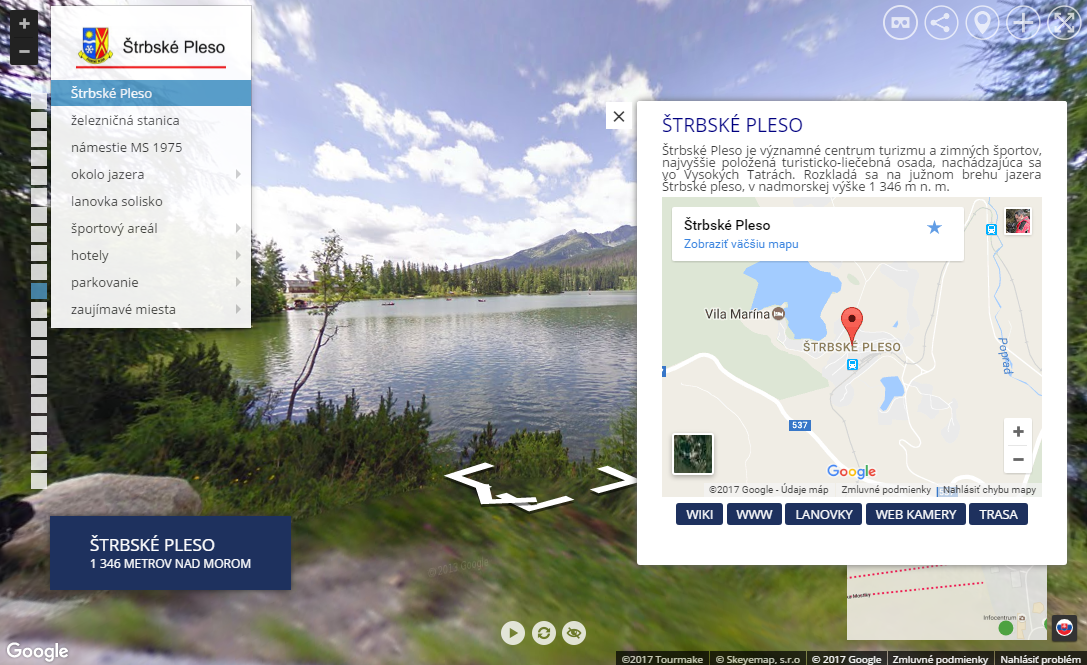Viewport: 1087px width, 665px height.
Task: Expand the hotely submenu arrow
Action: click(x=238, y=255)
